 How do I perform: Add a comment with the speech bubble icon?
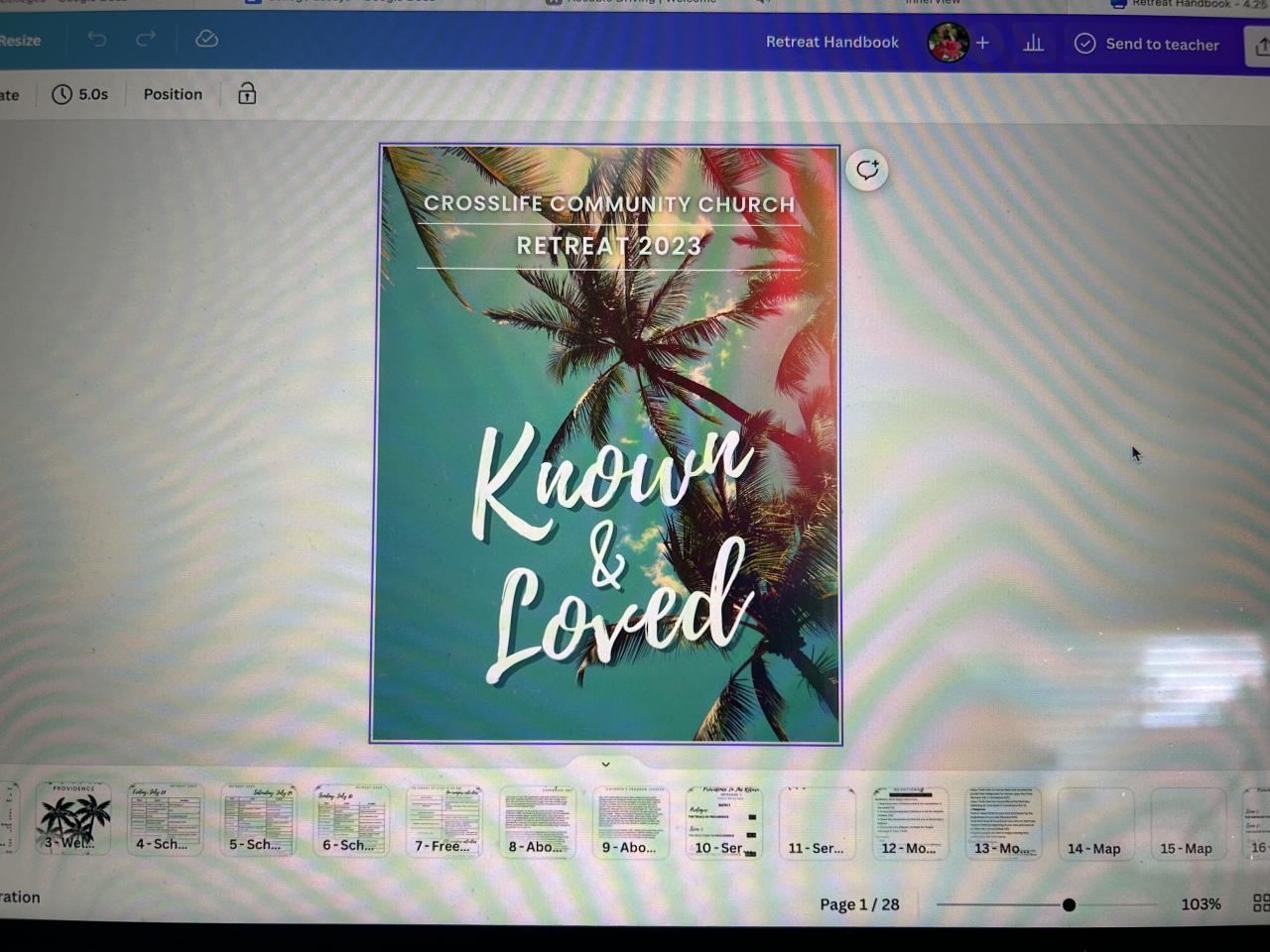point(867,170)
